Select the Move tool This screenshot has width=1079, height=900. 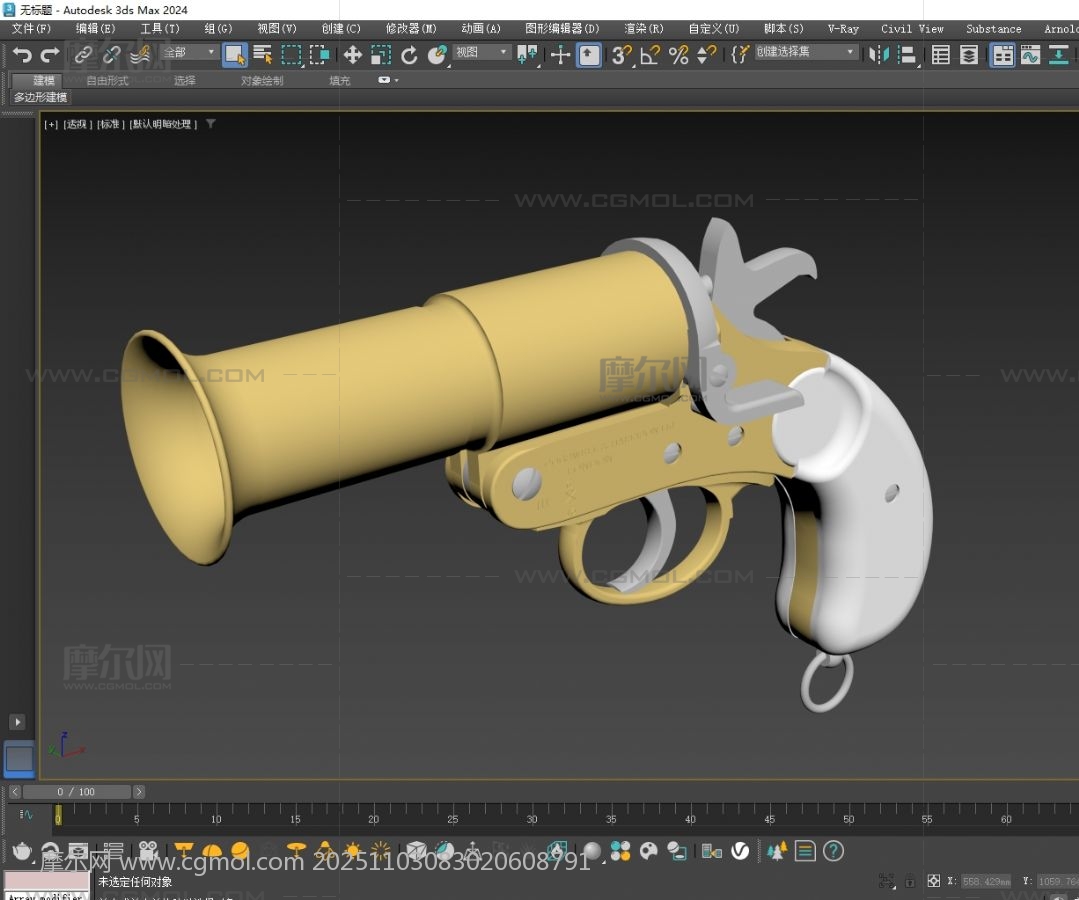pos(352,55)
